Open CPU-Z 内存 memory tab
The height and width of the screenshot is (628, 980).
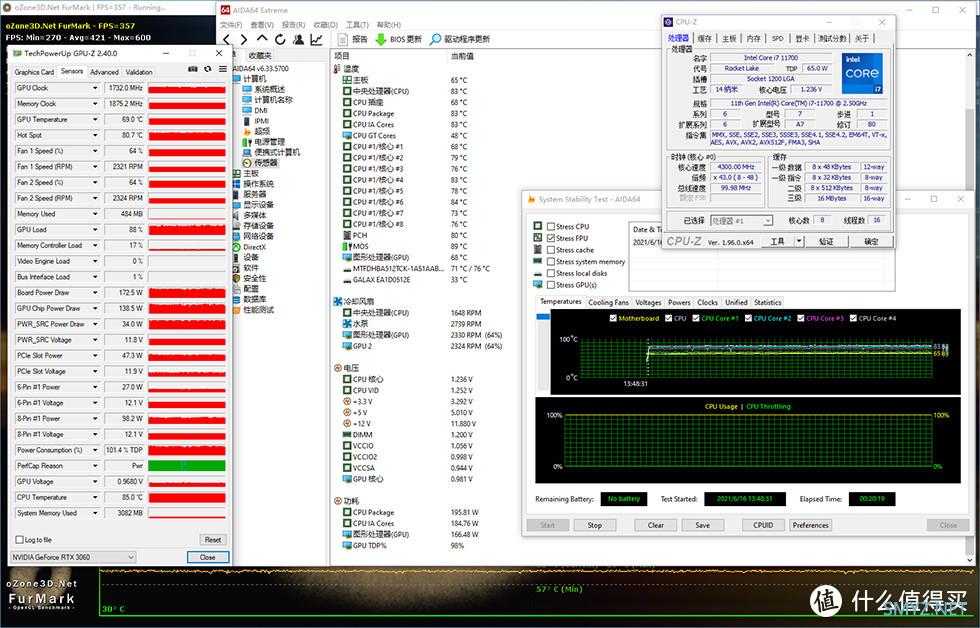[x=754, y=39]
